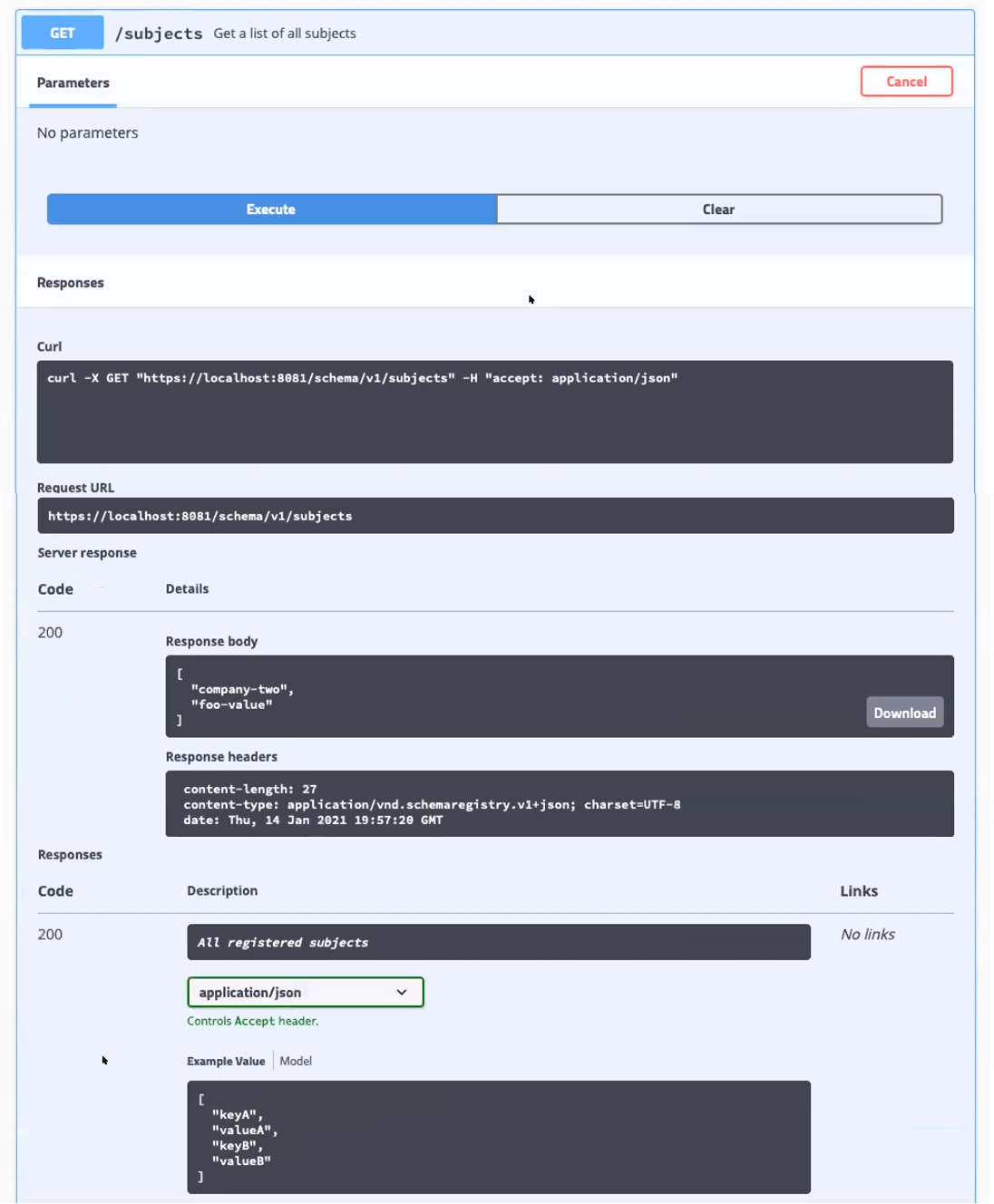This screenshot has height=1204, width=994.
Task: Click the 'No links' text
Action: [x=867, y=934]
